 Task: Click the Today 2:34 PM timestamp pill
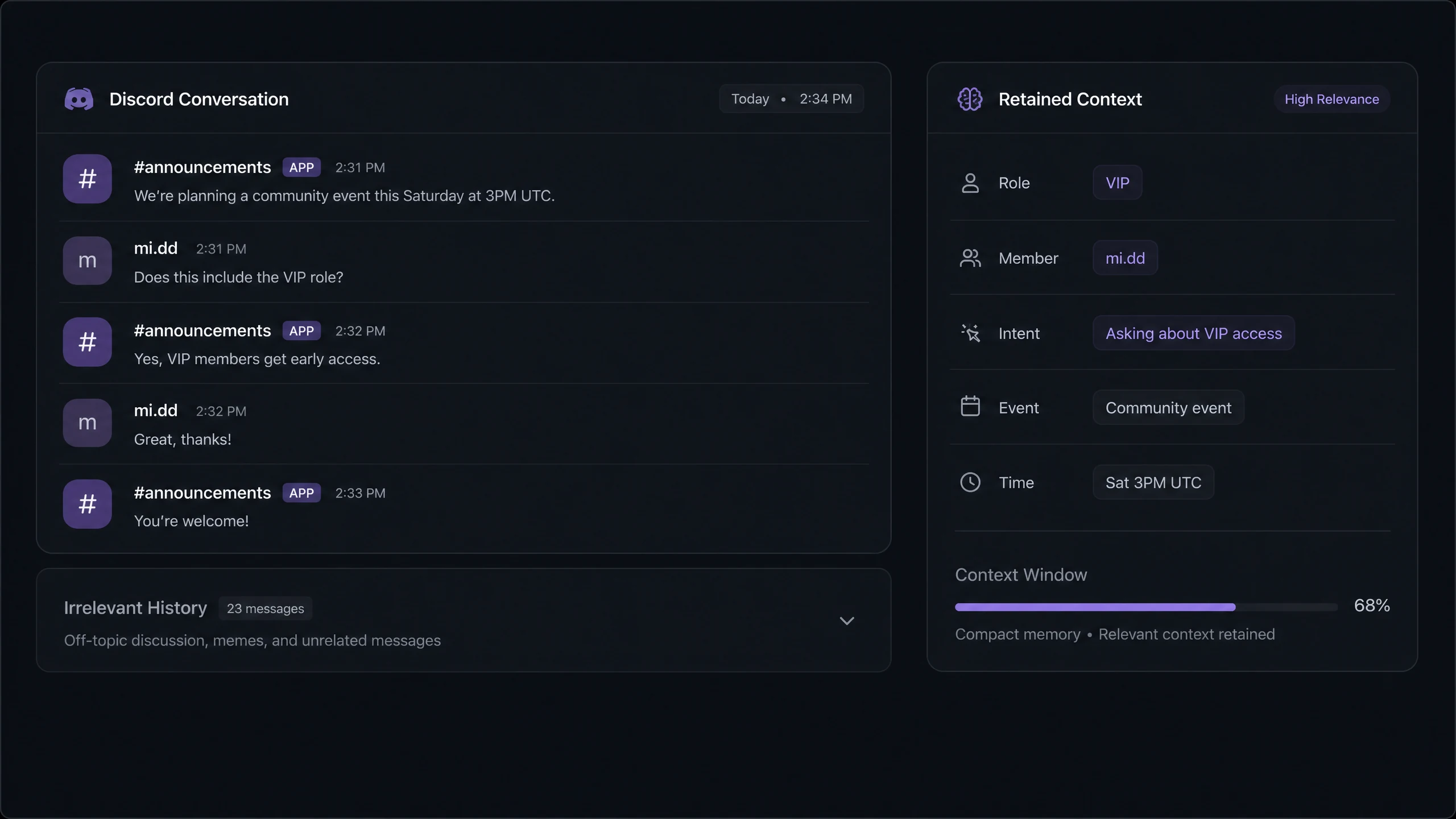(791, 99)
